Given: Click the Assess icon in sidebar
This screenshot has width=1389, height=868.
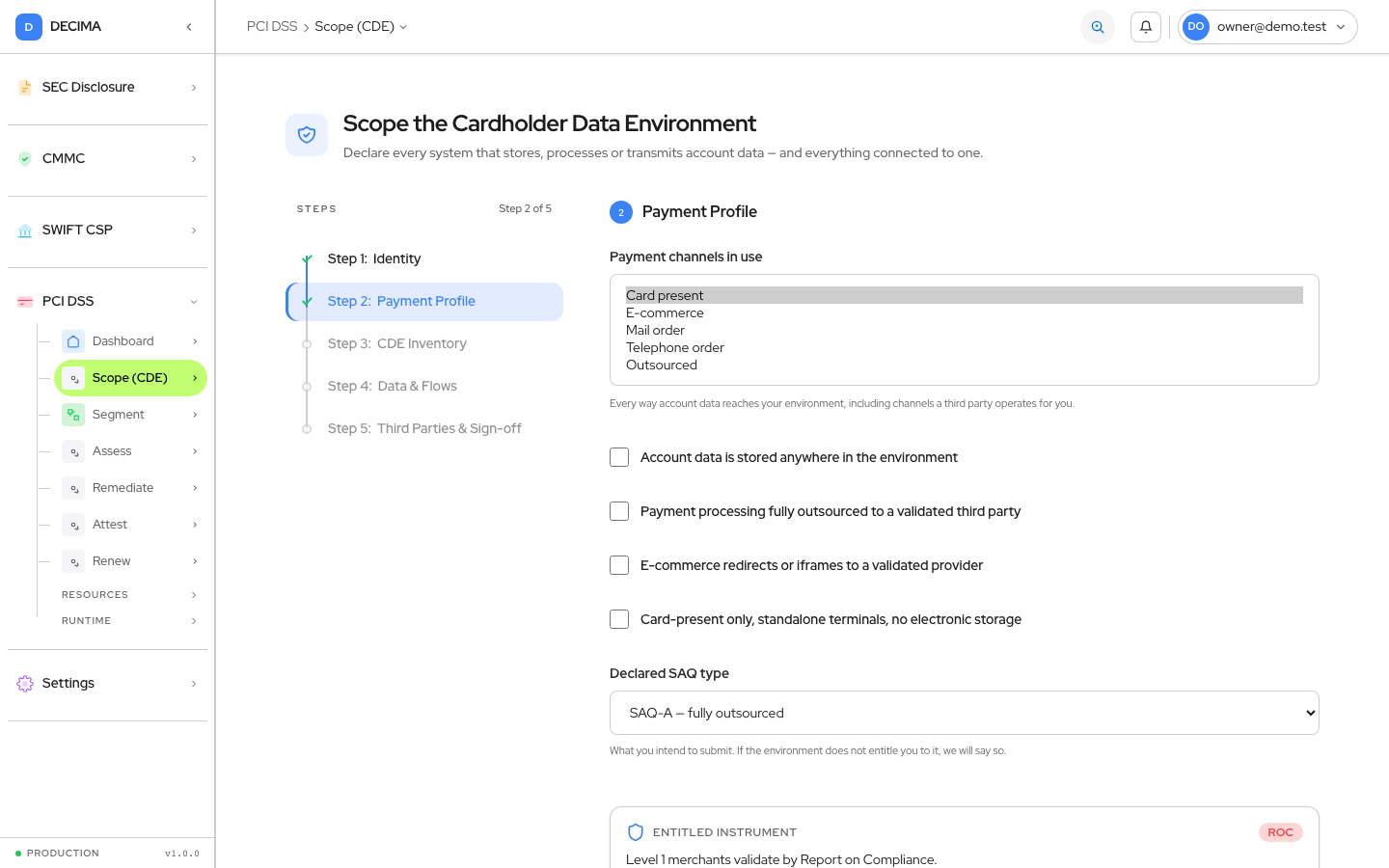Looking at the screenshot, I should tap(73, 451).
